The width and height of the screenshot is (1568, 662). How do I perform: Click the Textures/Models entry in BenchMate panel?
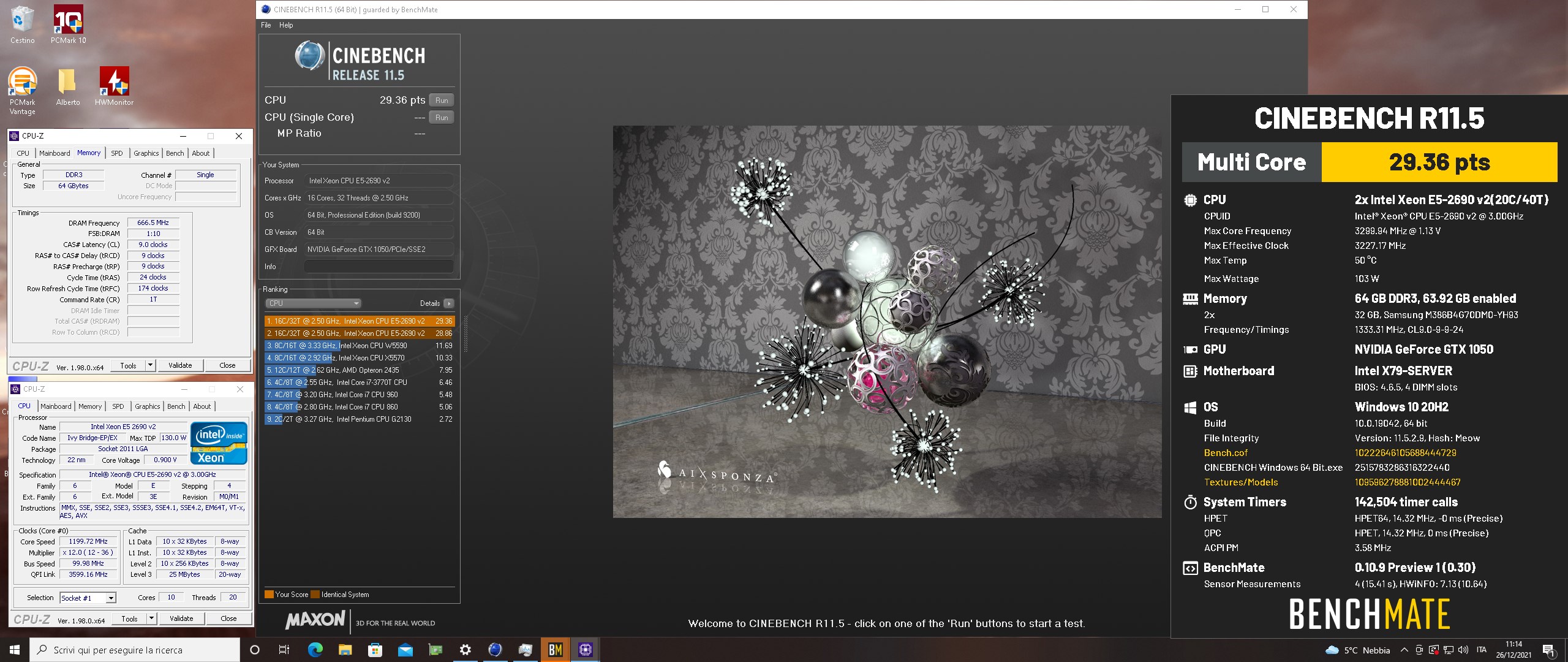coord(1241,482)
